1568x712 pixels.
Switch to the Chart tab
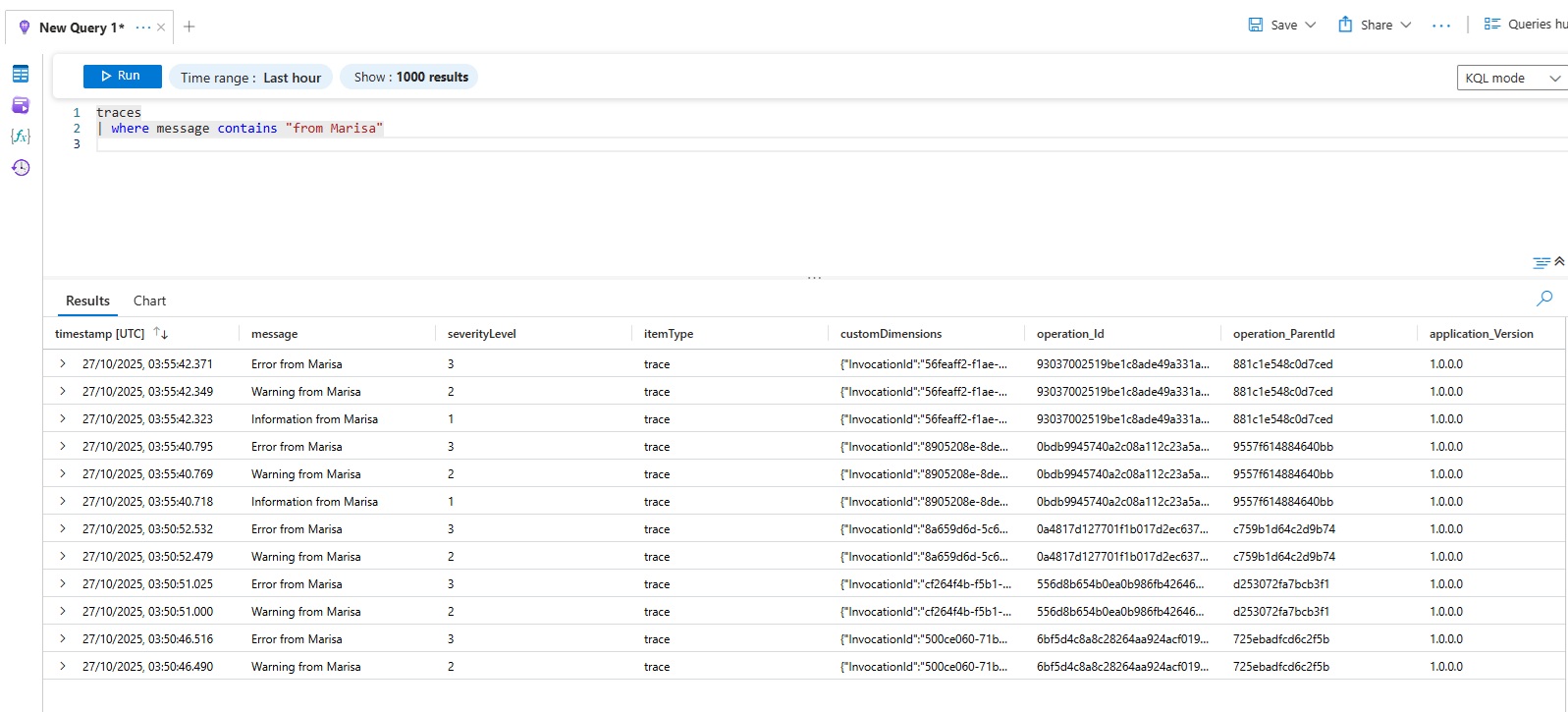click(149, 301)
